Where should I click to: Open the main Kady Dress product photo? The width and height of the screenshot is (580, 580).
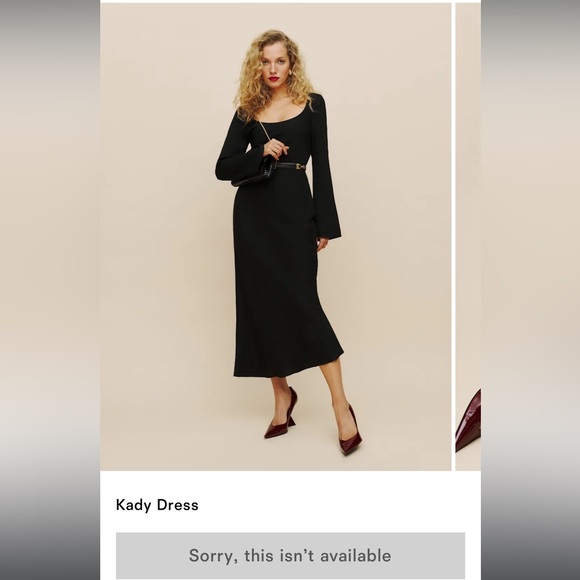[x=276, y=237]
